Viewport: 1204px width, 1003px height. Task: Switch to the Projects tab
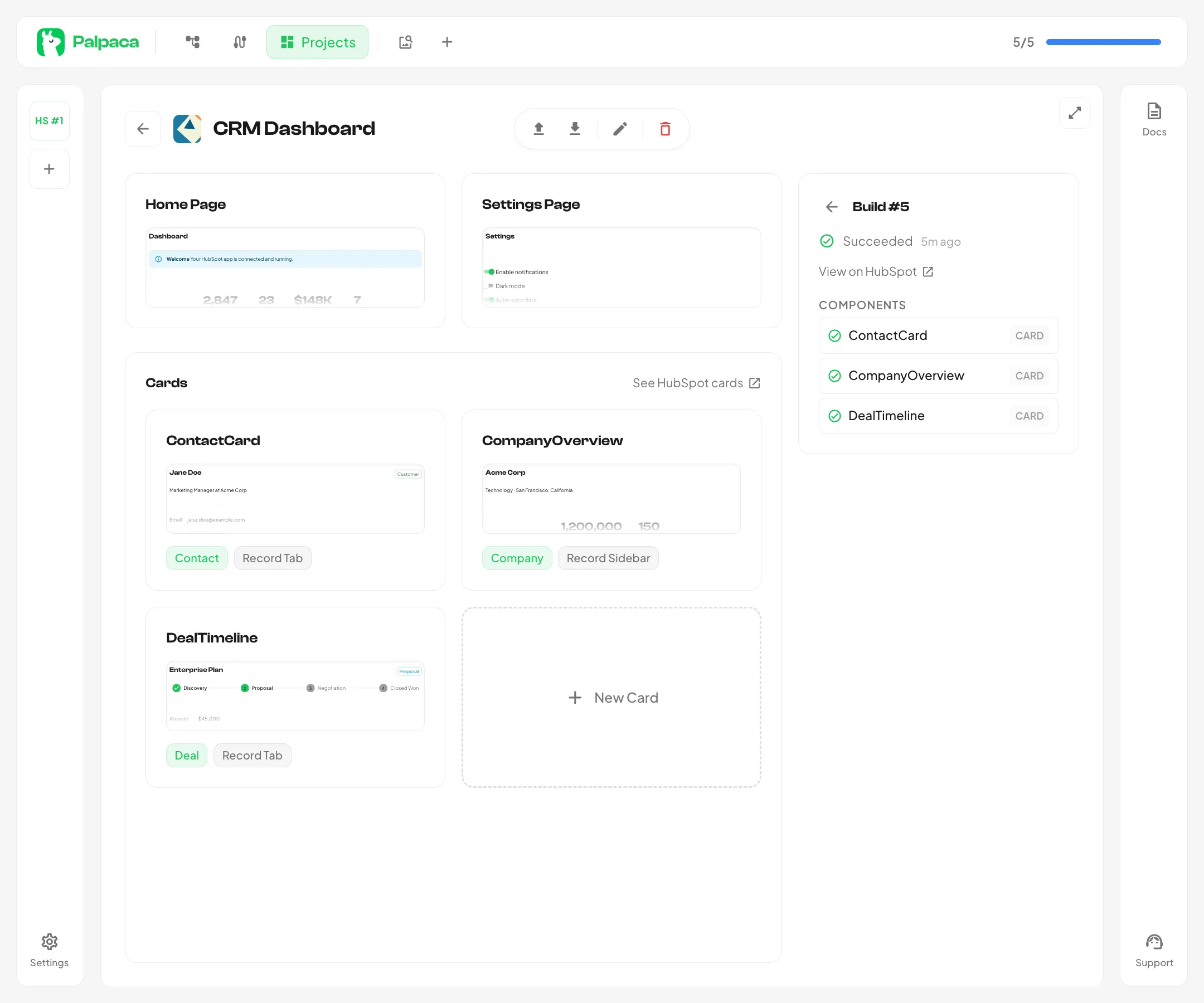[317, 41]
